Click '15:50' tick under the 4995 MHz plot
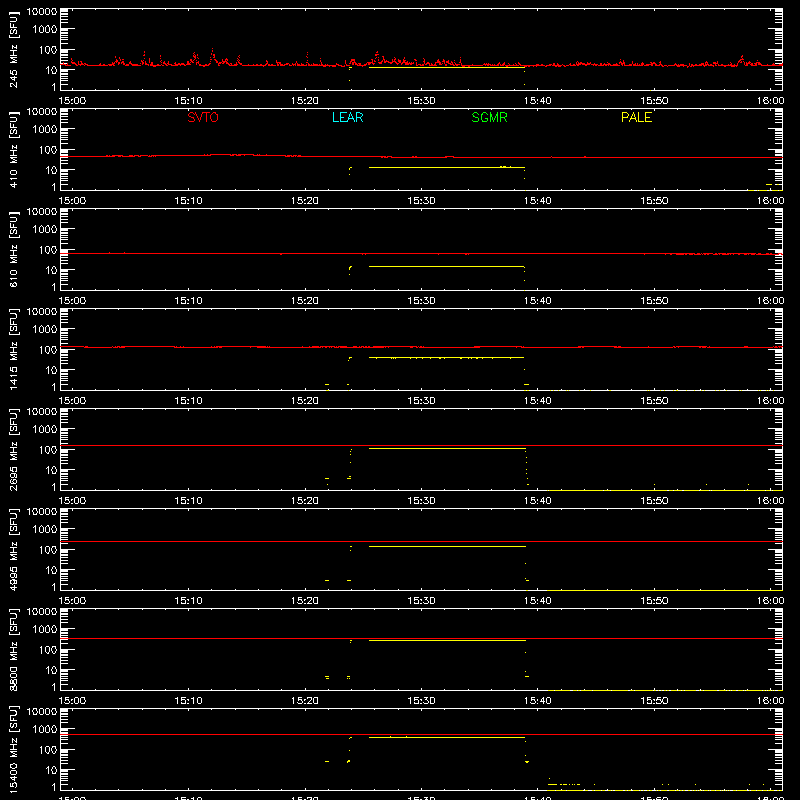This screenshot has height=800, width=800. click(x=654, y=601)
